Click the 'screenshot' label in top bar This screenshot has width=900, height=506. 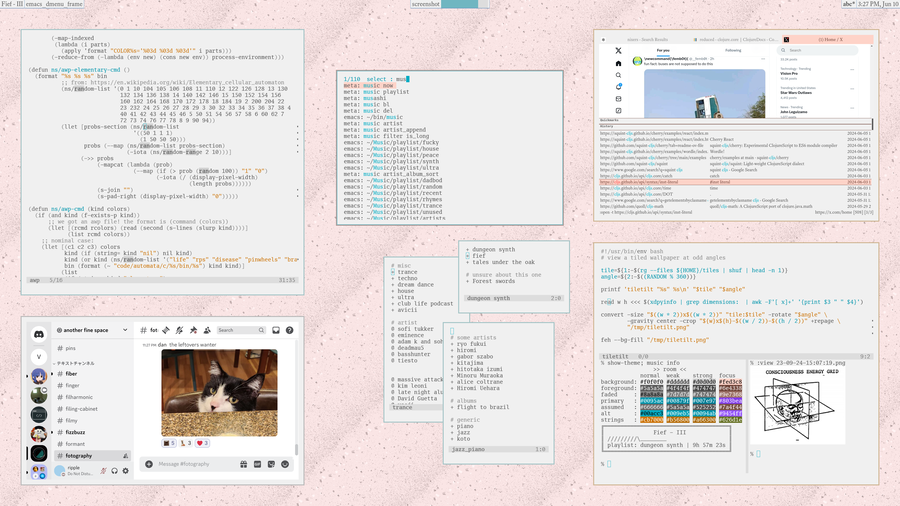click(425, 4)
